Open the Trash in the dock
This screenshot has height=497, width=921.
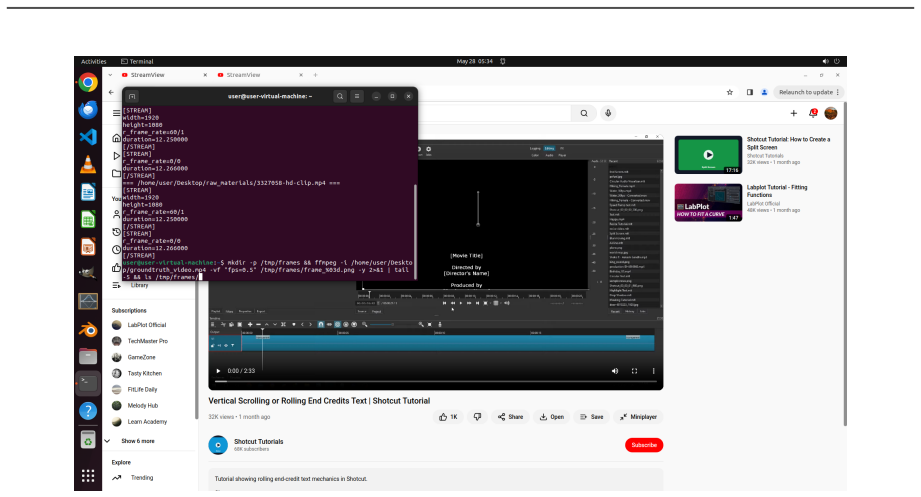pos(88,439)
